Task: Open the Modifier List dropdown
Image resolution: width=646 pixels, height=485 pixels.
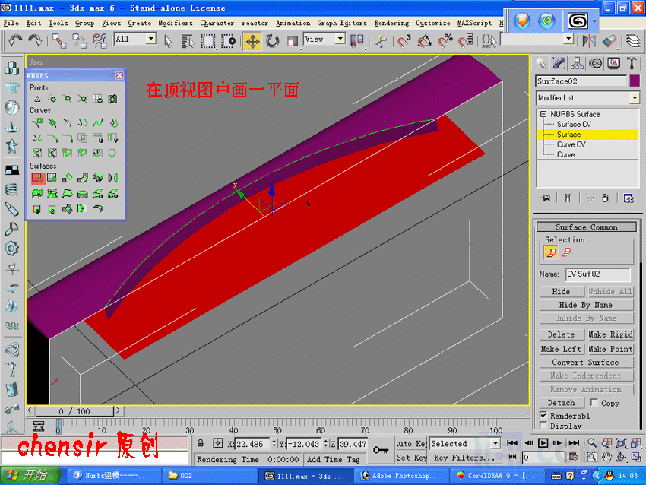Action: point(634,98)
